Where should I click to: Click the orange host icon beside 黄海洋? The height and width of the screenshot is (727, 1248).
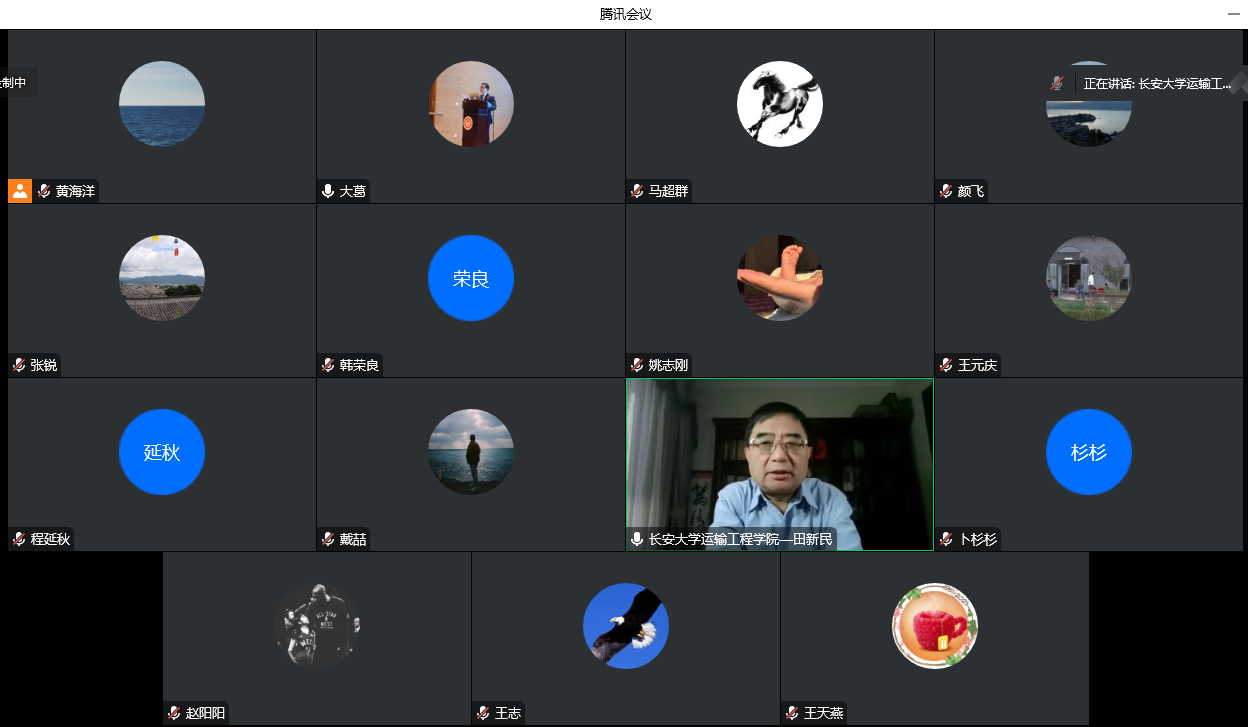point(20,191)
